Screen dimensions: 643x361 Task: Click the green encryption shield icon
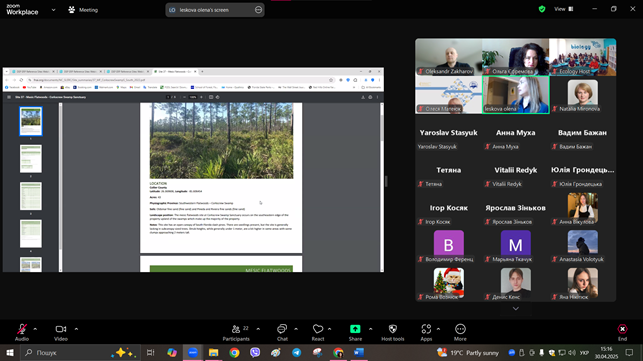pos(542,9)
